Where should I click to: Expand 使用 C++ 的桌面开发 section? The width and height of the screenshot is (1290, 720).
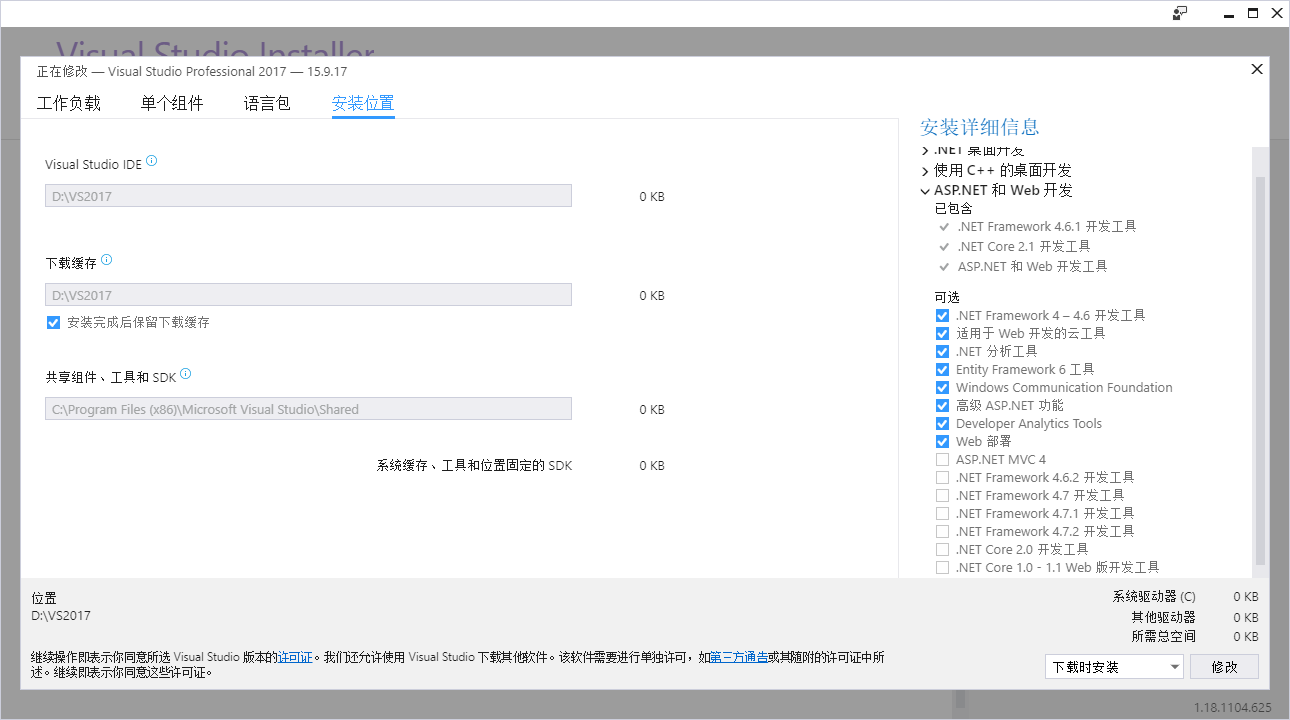click(925, 171)
